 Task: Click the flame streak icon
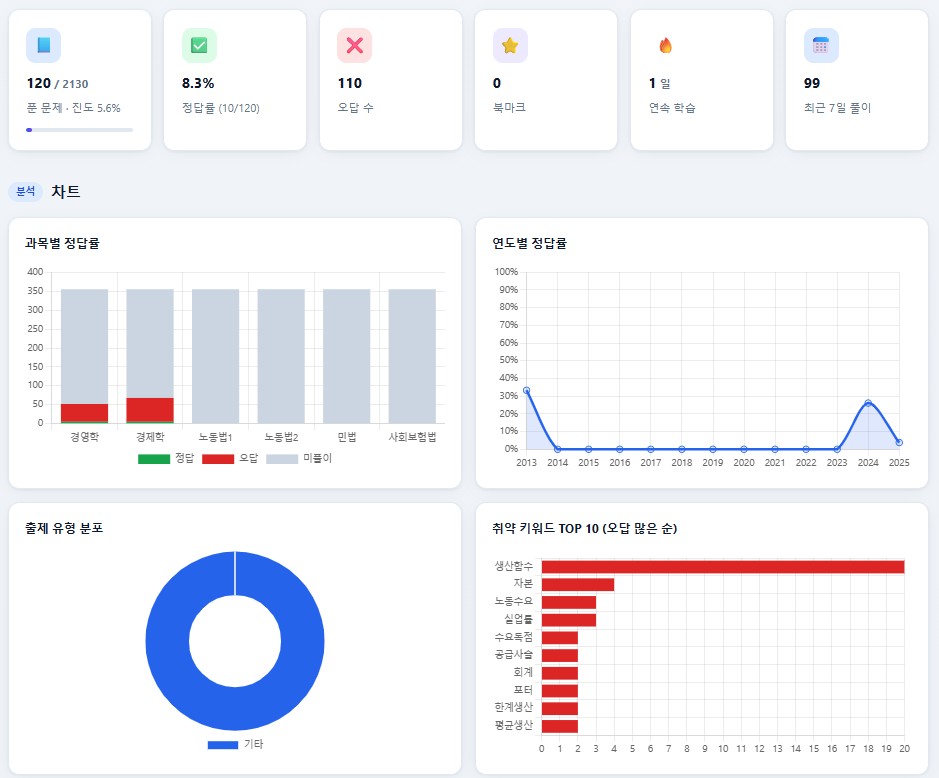(x=665, y=46)
